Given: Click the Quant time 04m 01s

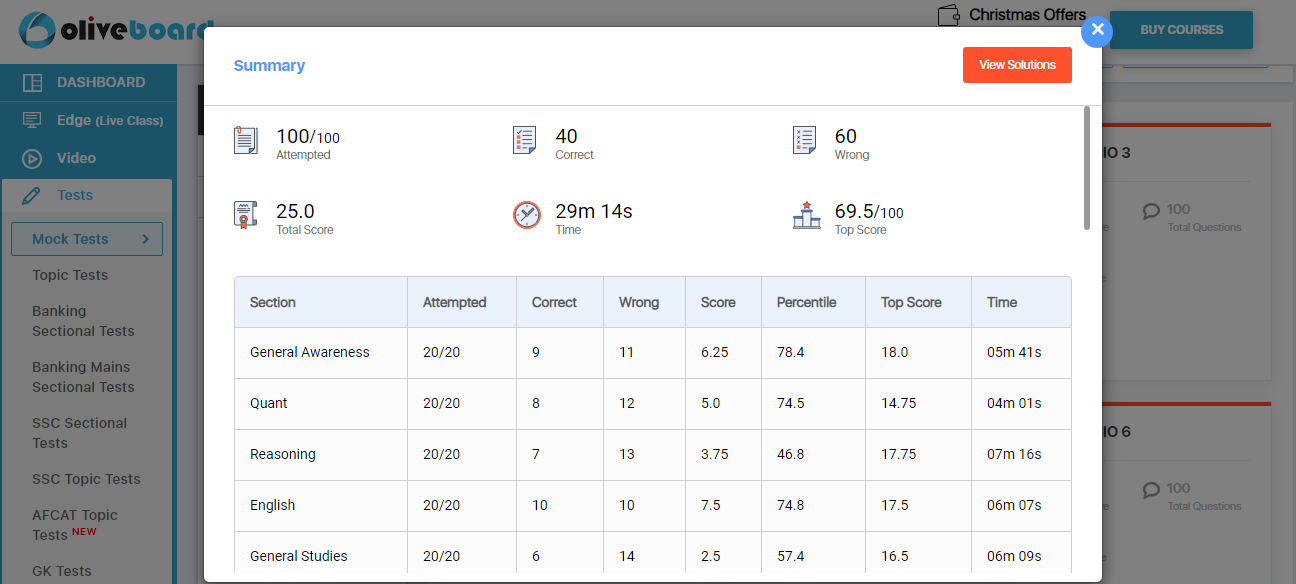Looking at the screenshot, I should pyautogui.click(x=1014, y=403).
